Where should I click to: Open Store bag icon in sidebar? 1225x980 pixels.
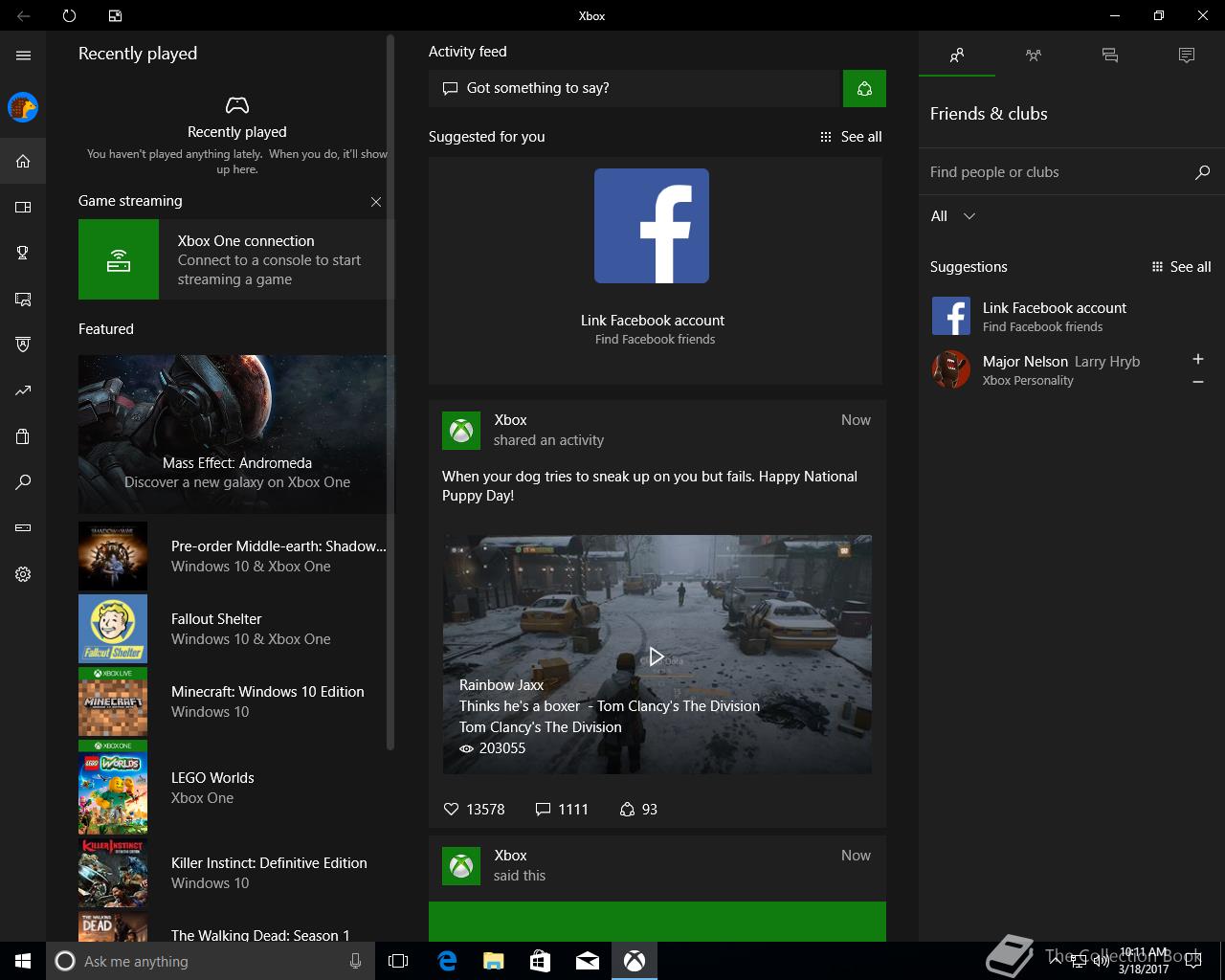(23, 436)
